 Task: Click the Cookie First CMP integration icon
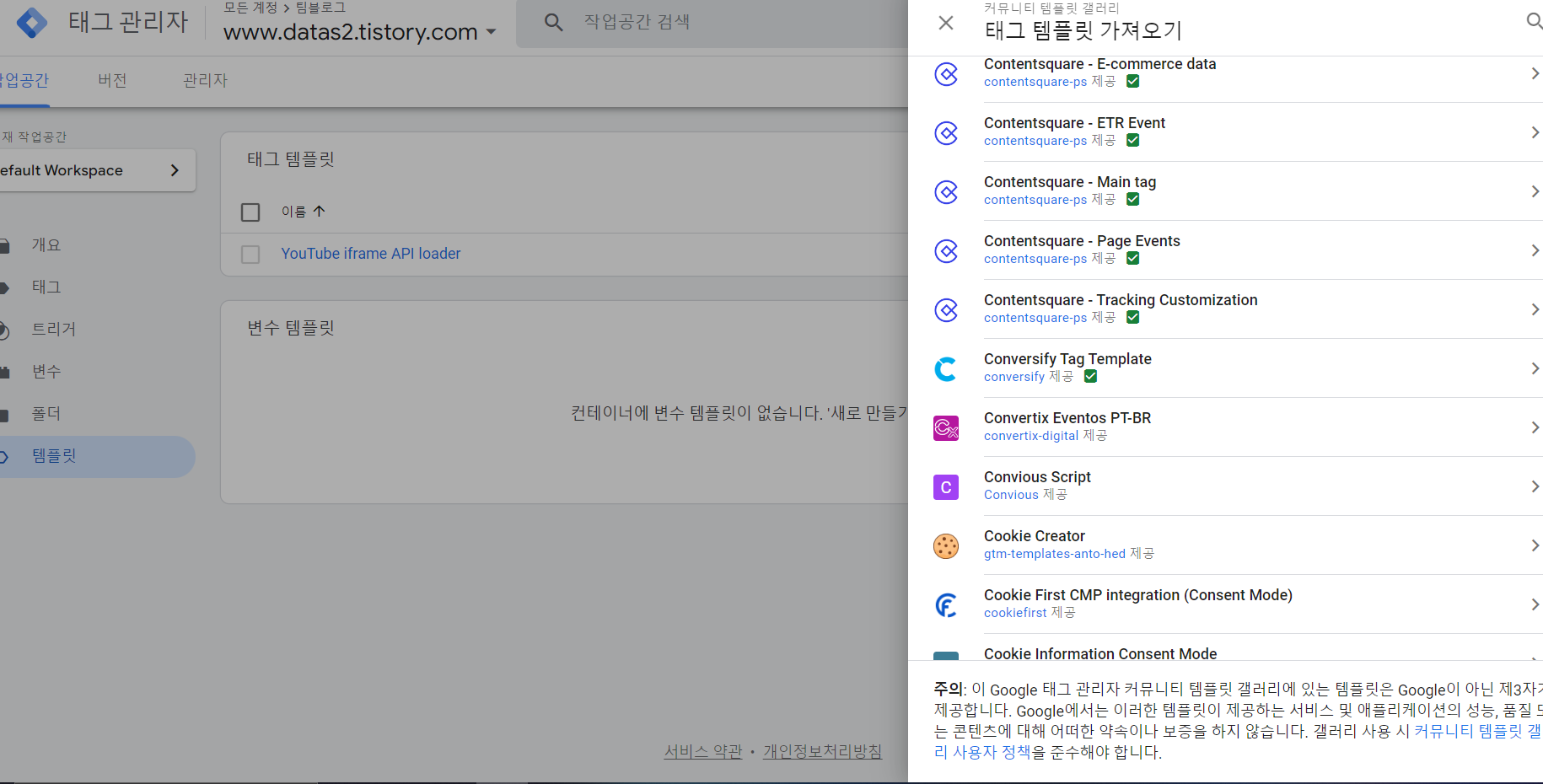(x=946, y=605)
